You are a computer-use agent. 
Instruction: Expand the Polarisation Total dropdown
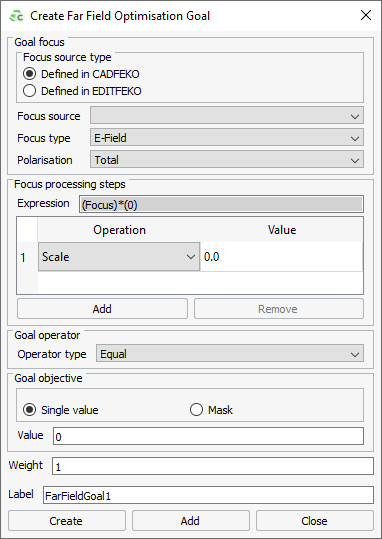227,160
